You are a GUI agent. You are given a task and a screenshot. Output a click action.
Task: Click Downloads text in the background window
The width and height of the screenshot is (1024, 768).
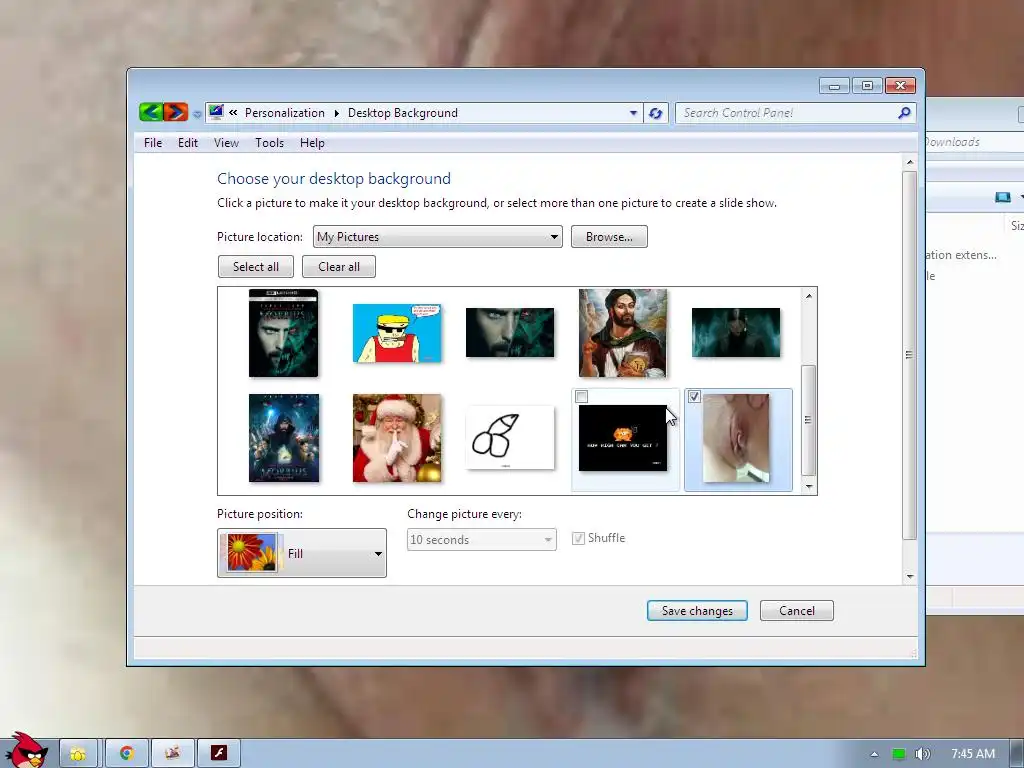point(953,142)
